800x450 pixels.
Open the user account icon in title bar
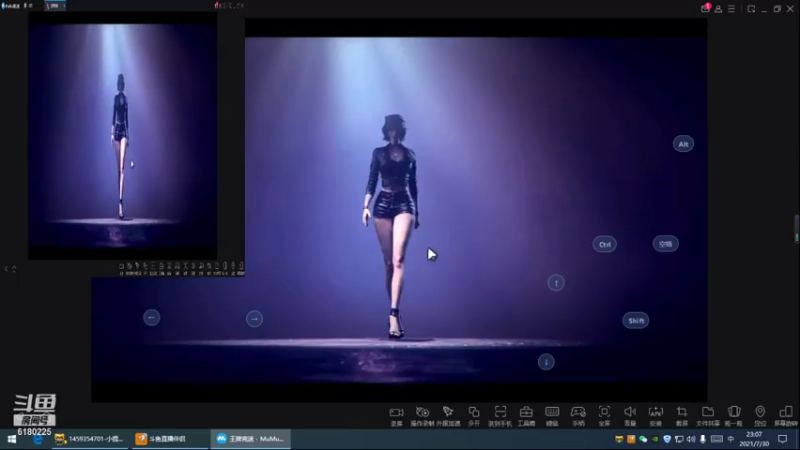pos(718,9)
